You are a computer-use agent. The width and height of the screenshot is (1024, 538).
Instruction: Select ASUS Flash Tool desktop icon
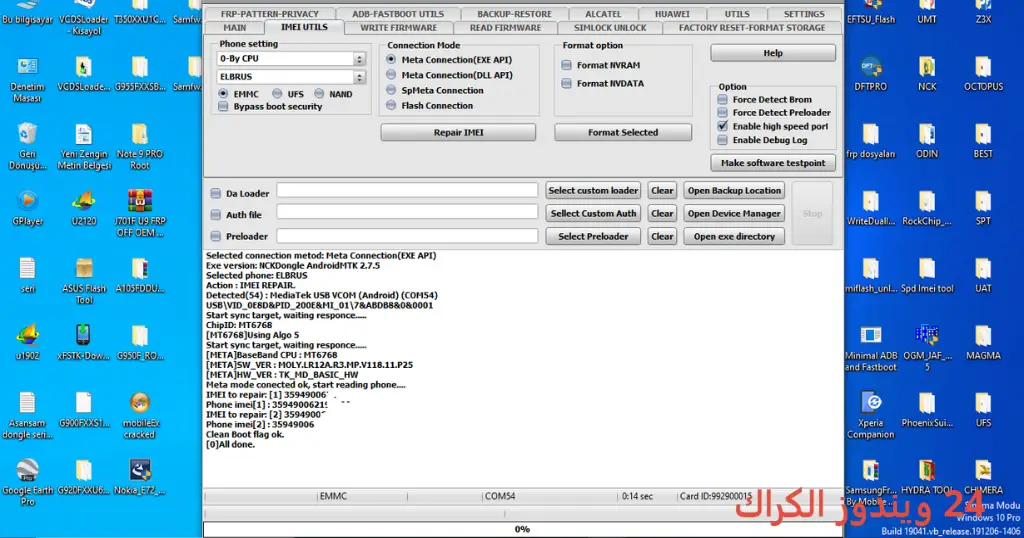84,281
